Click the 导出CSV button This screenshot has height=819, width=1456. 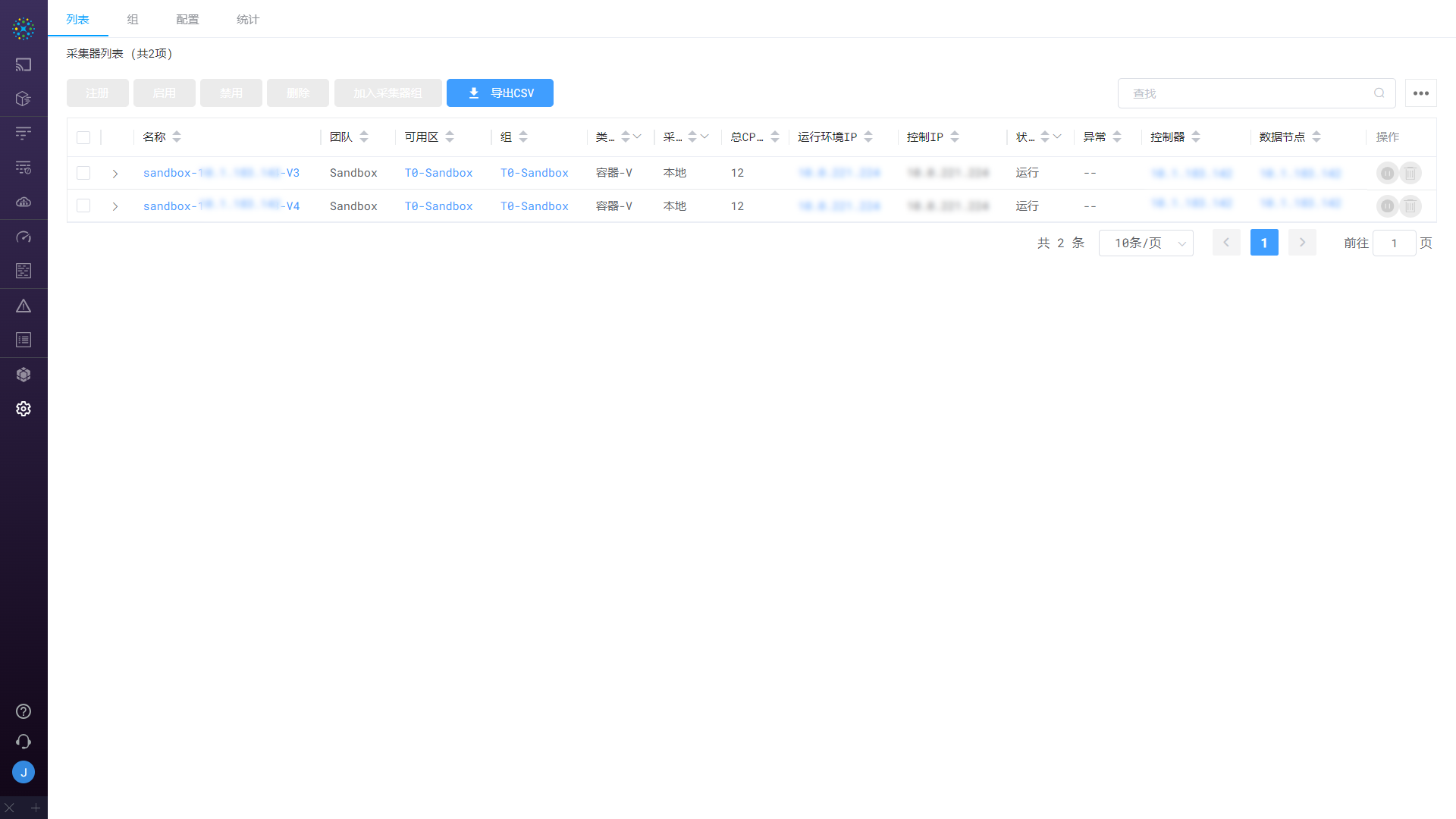coord(500,93)
